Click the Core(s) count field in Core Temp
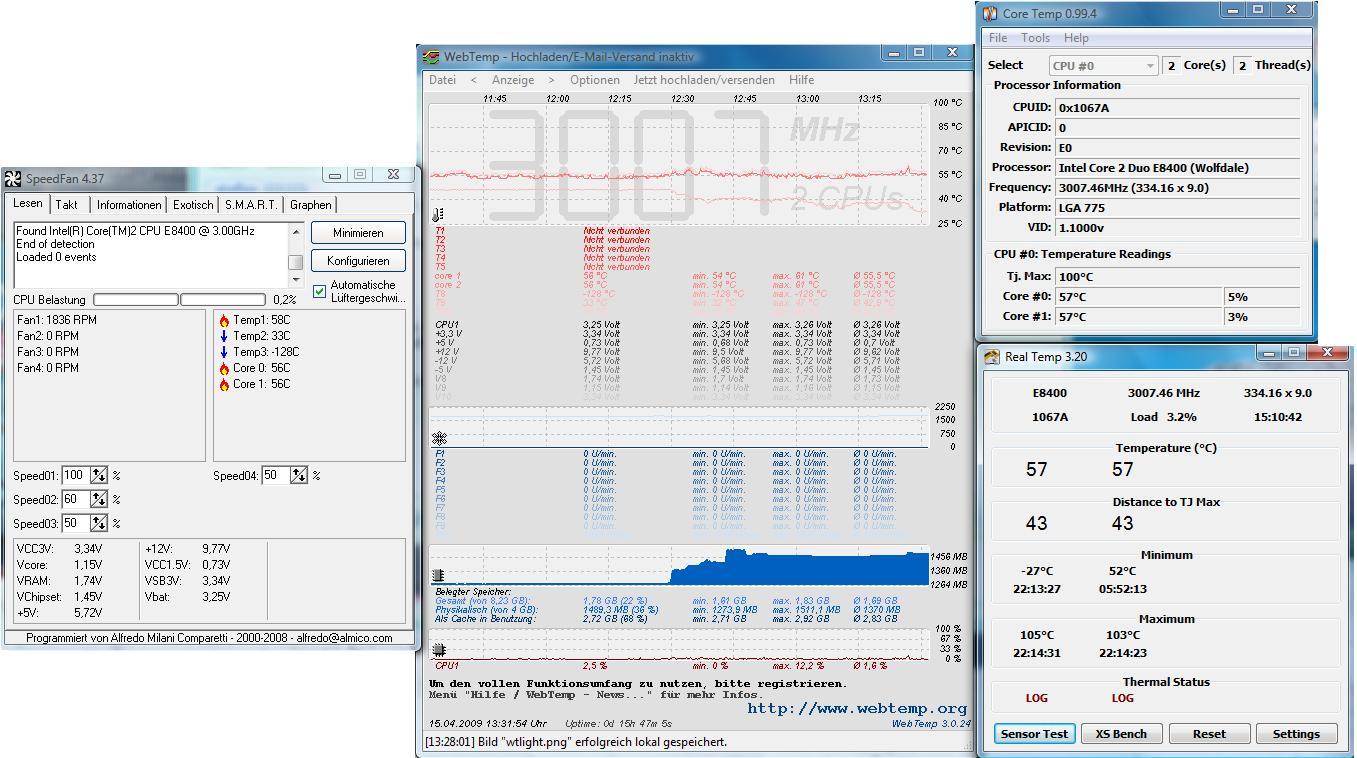1357x758 pixels. pos(1170,65)
